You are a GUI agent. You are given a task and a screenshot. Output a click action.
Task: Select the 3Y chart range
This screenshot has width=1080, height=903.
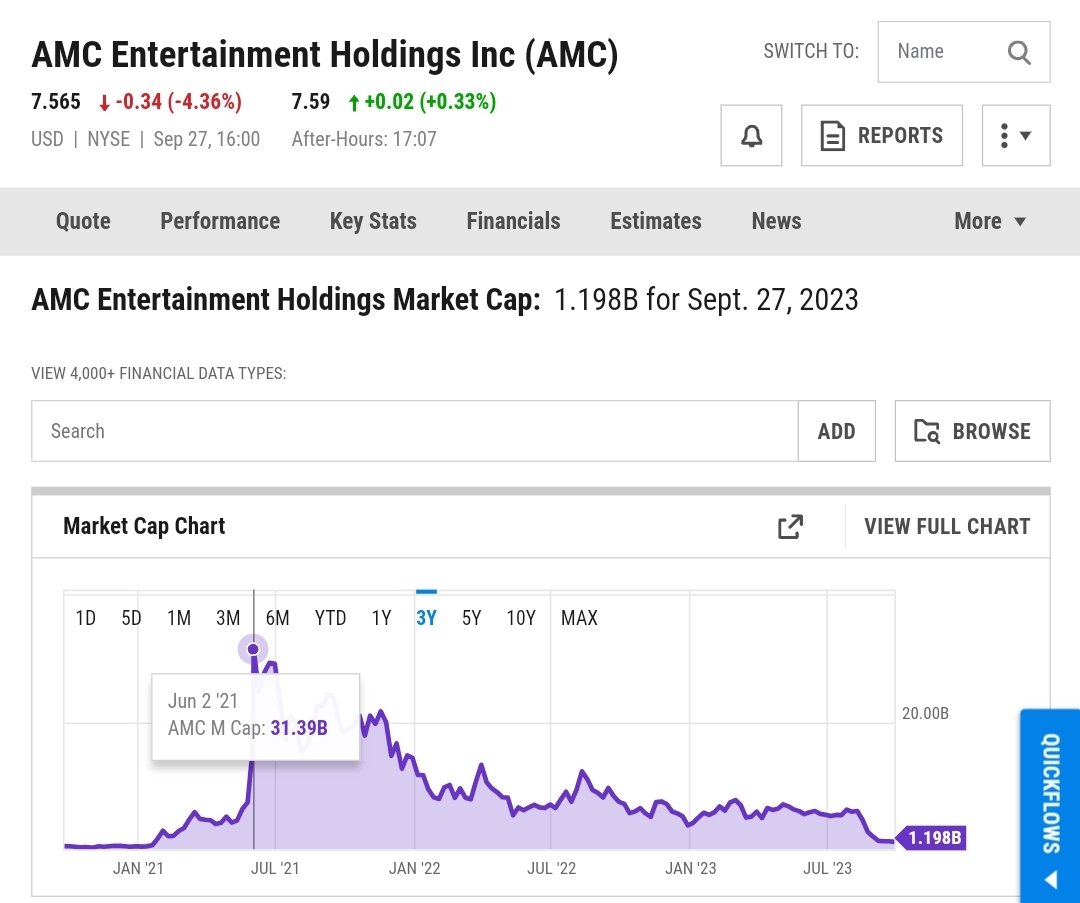(426, 618)
